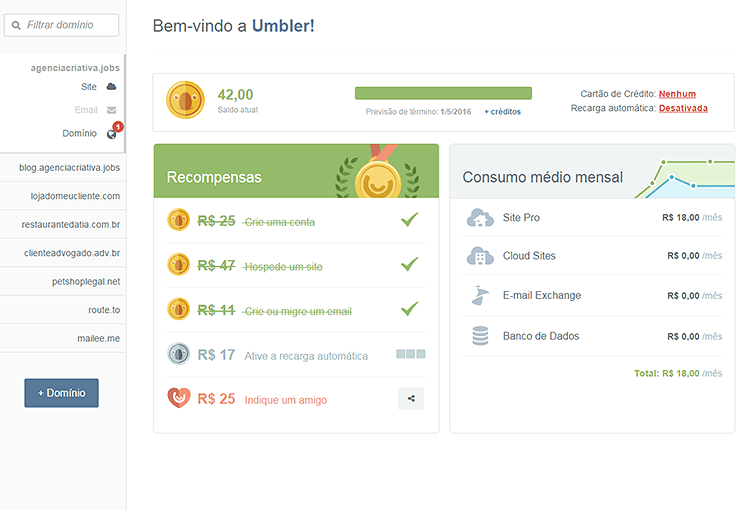Select mailee.me in domain list
The height and width of the screenshot is (510, 736).
[x=63, y=338]
